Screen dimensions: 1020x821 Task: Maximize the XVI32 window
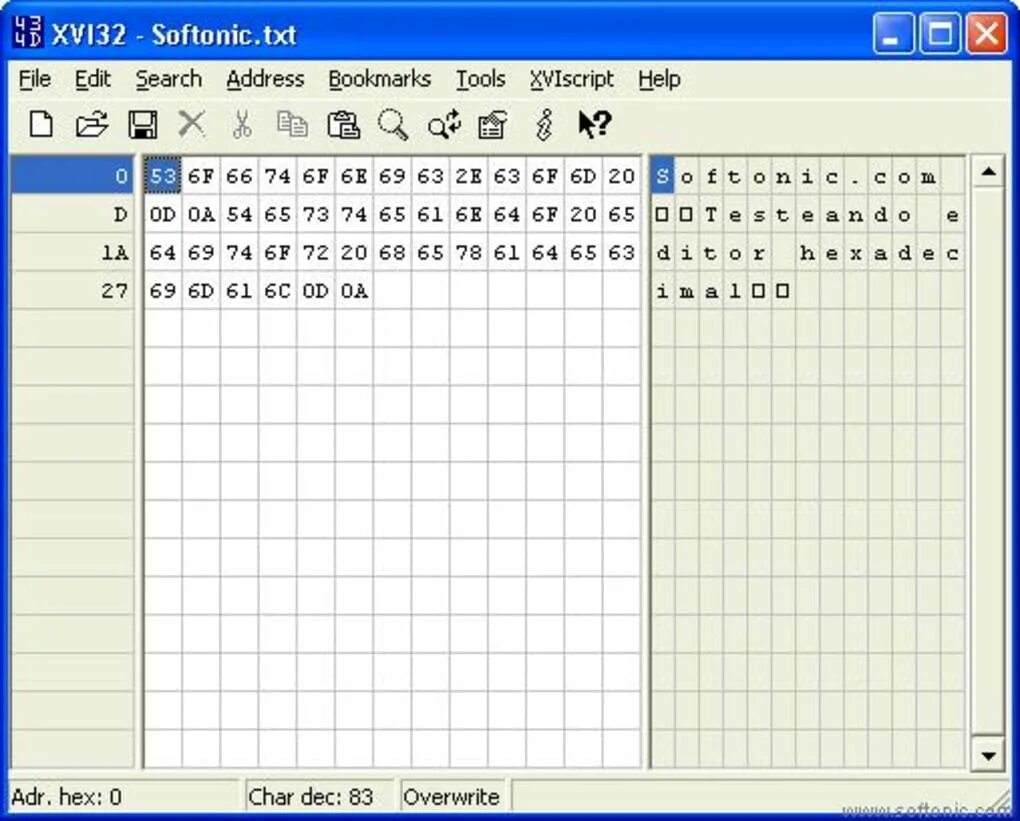pyautogui.click(x=939, y=33)
